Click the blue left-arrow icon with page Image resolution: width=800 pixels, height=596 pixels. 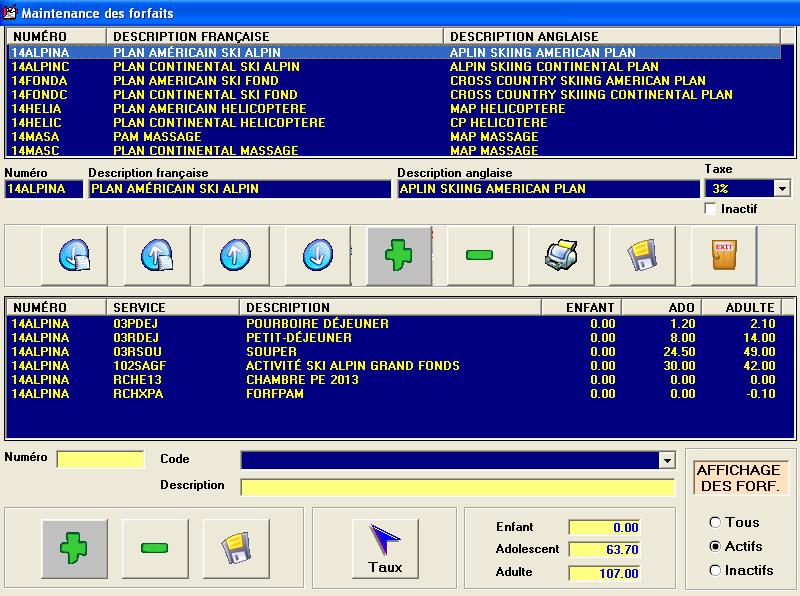click(74, 255)
